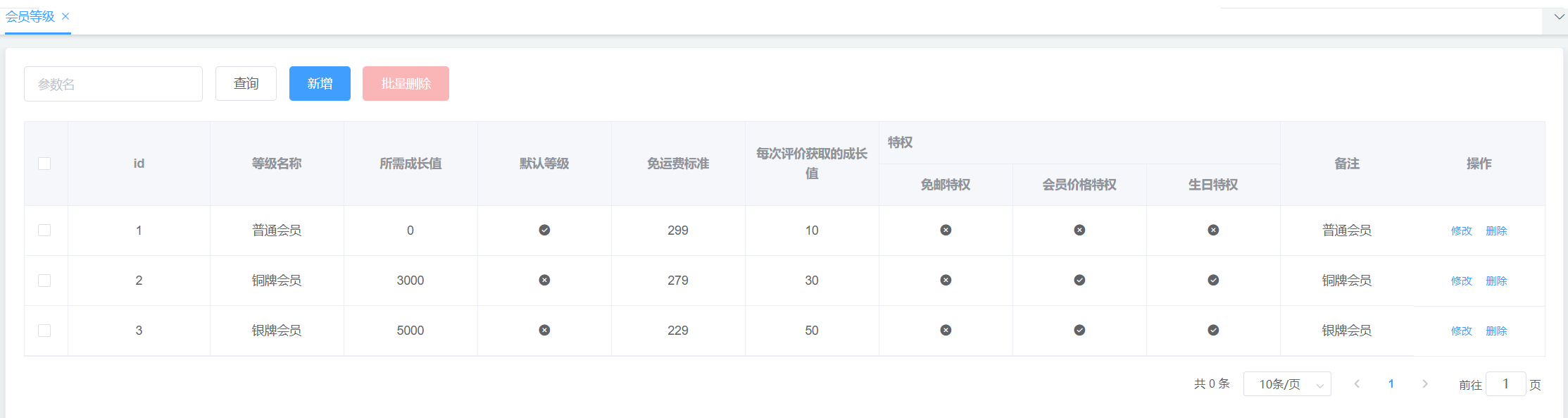Screen dimensions: 1568x418
Task: Click 免邮特权 cross icon for 普通会员
Action: point(946,230)
